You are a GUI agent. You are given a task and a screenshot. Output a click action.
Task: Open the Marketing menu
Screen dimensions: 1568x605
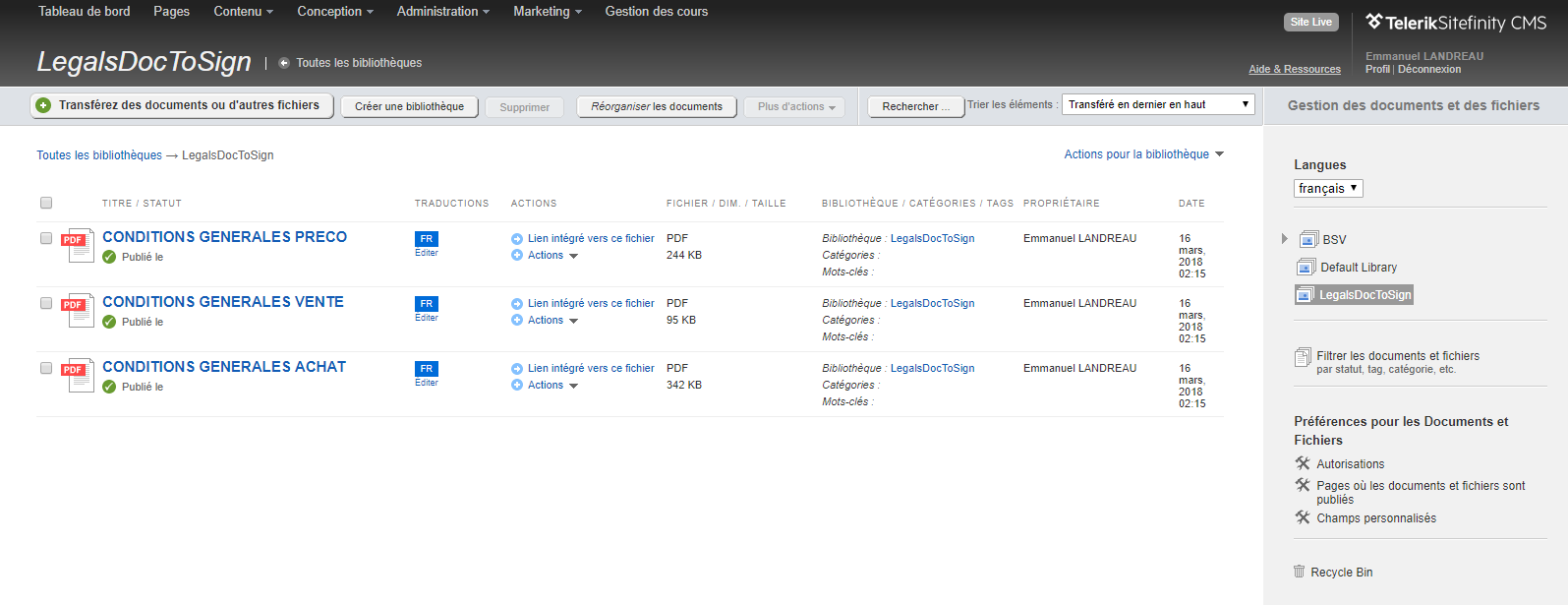click(547, 12)
